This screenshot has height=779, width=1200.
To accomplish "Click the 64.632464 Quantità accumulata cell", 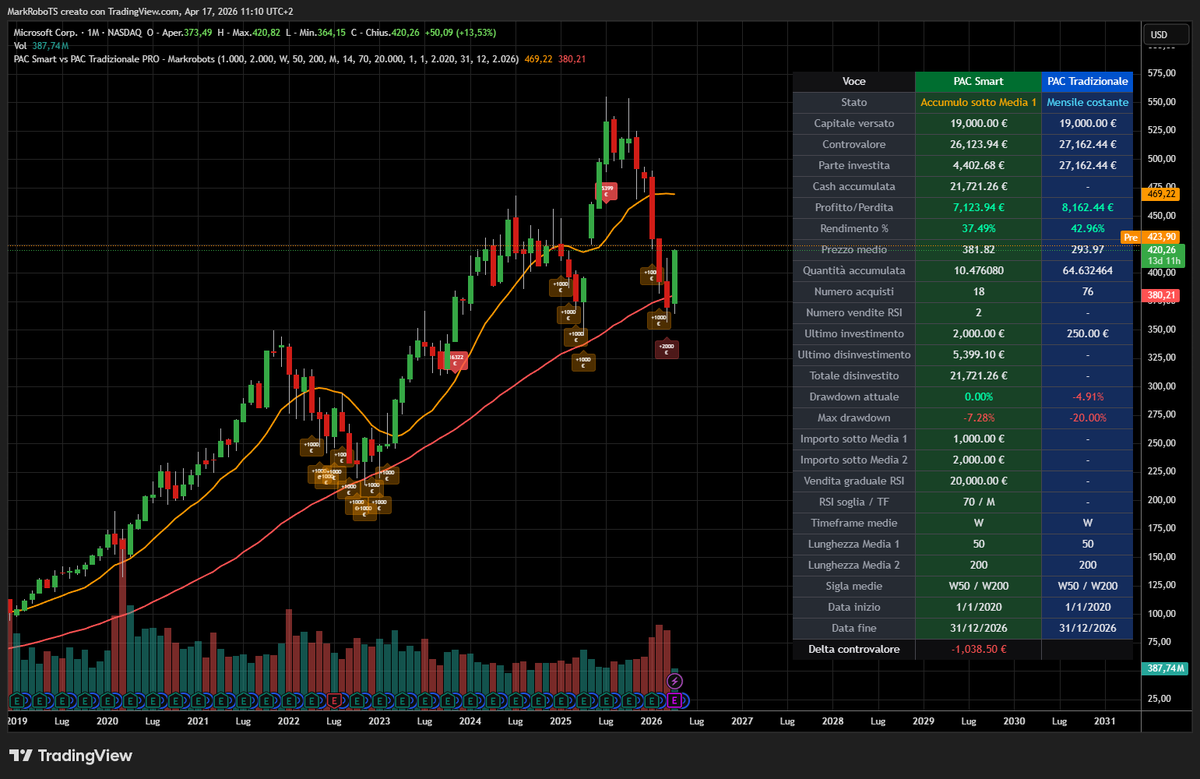I will pyautogui.click(x=1087, y=270).
